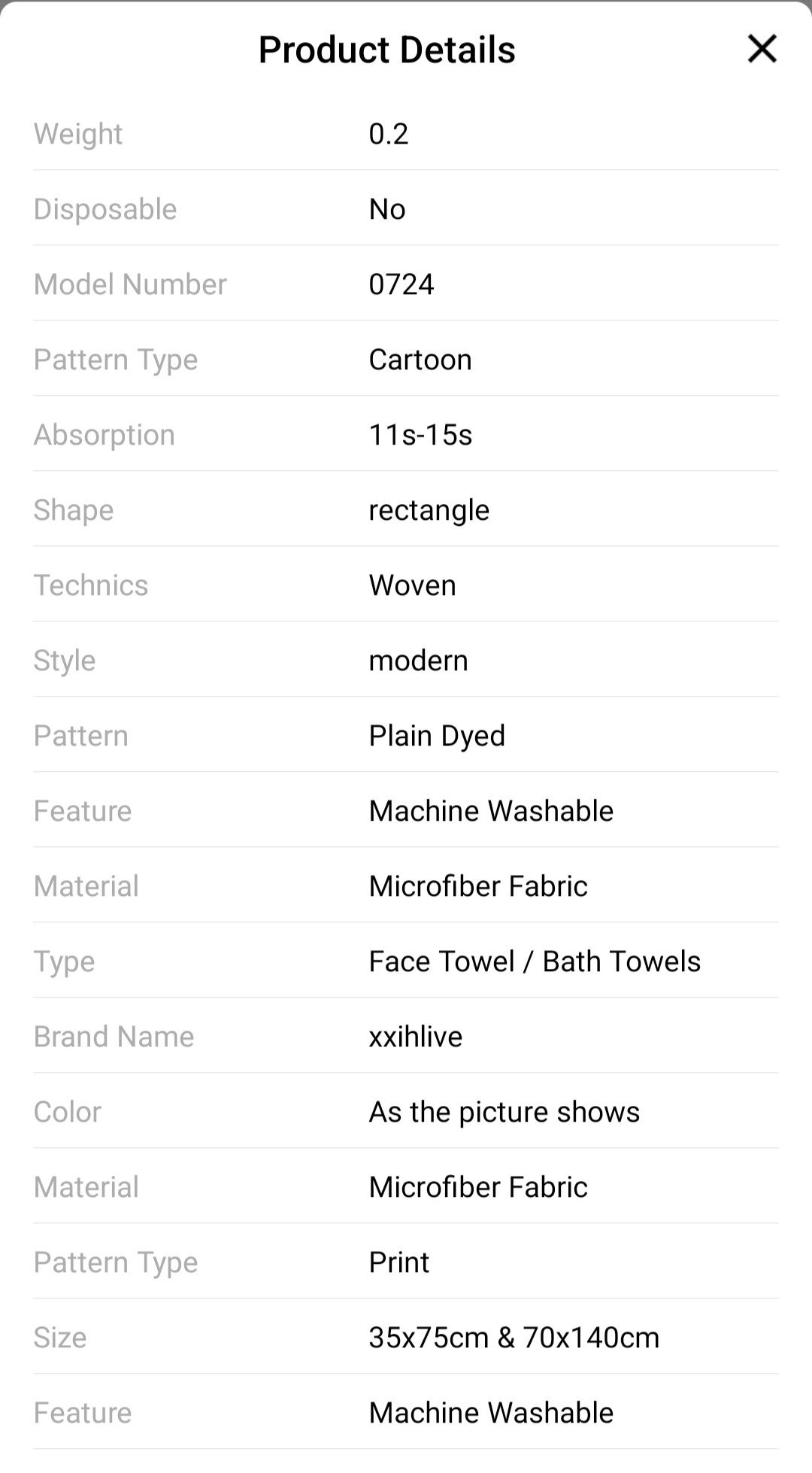Tap the Face Towel / Bath Towels type
812x1473 pixels.
(535, 961)
